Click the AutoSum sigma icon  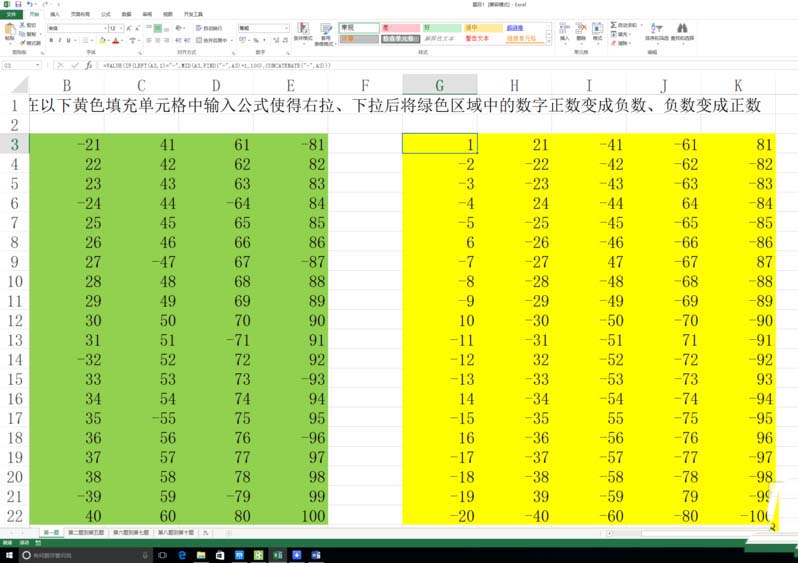click(614, 25)
